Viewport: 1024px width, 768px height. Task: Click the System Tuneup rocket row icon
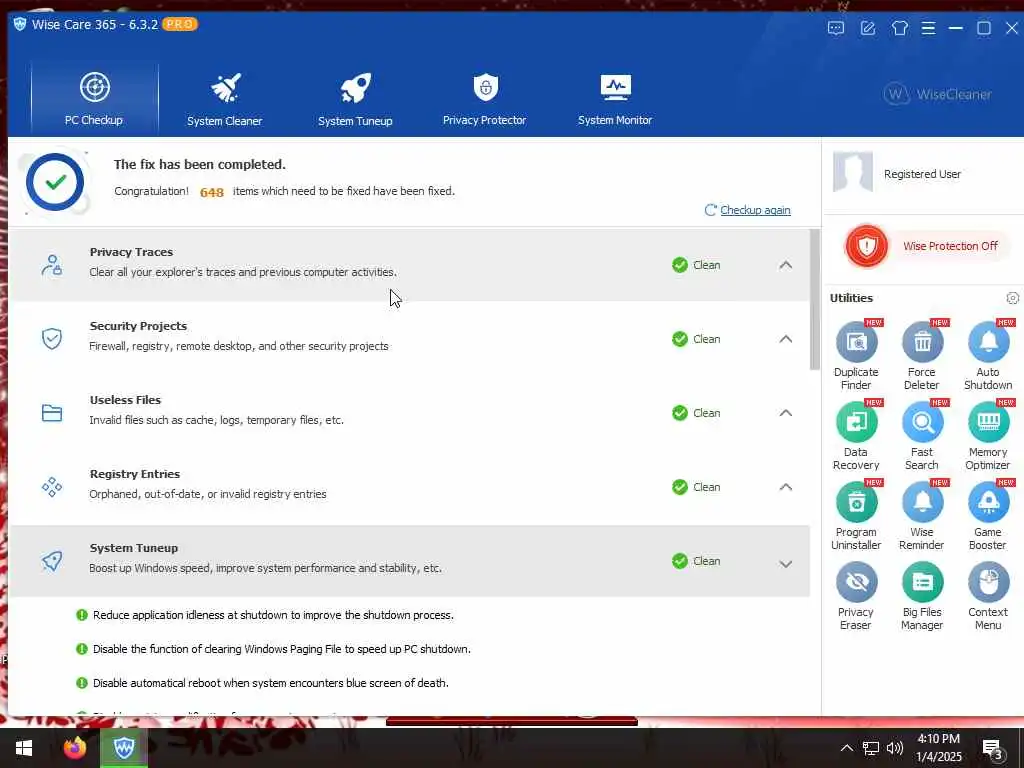coord(52,561)
